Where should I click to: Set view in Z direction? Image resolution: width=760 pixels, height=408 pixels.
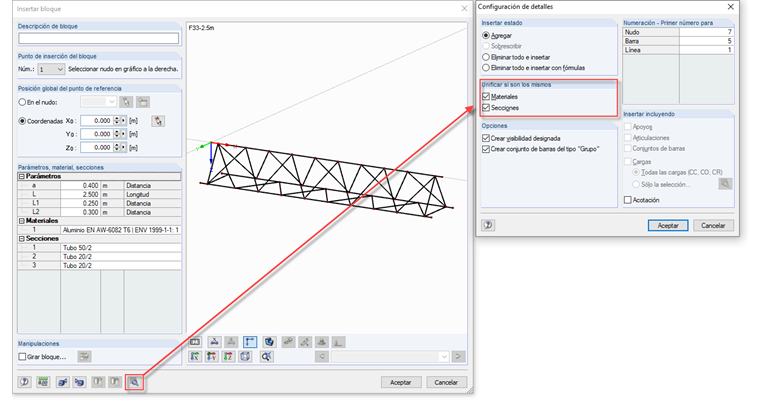tap(228, 357)
